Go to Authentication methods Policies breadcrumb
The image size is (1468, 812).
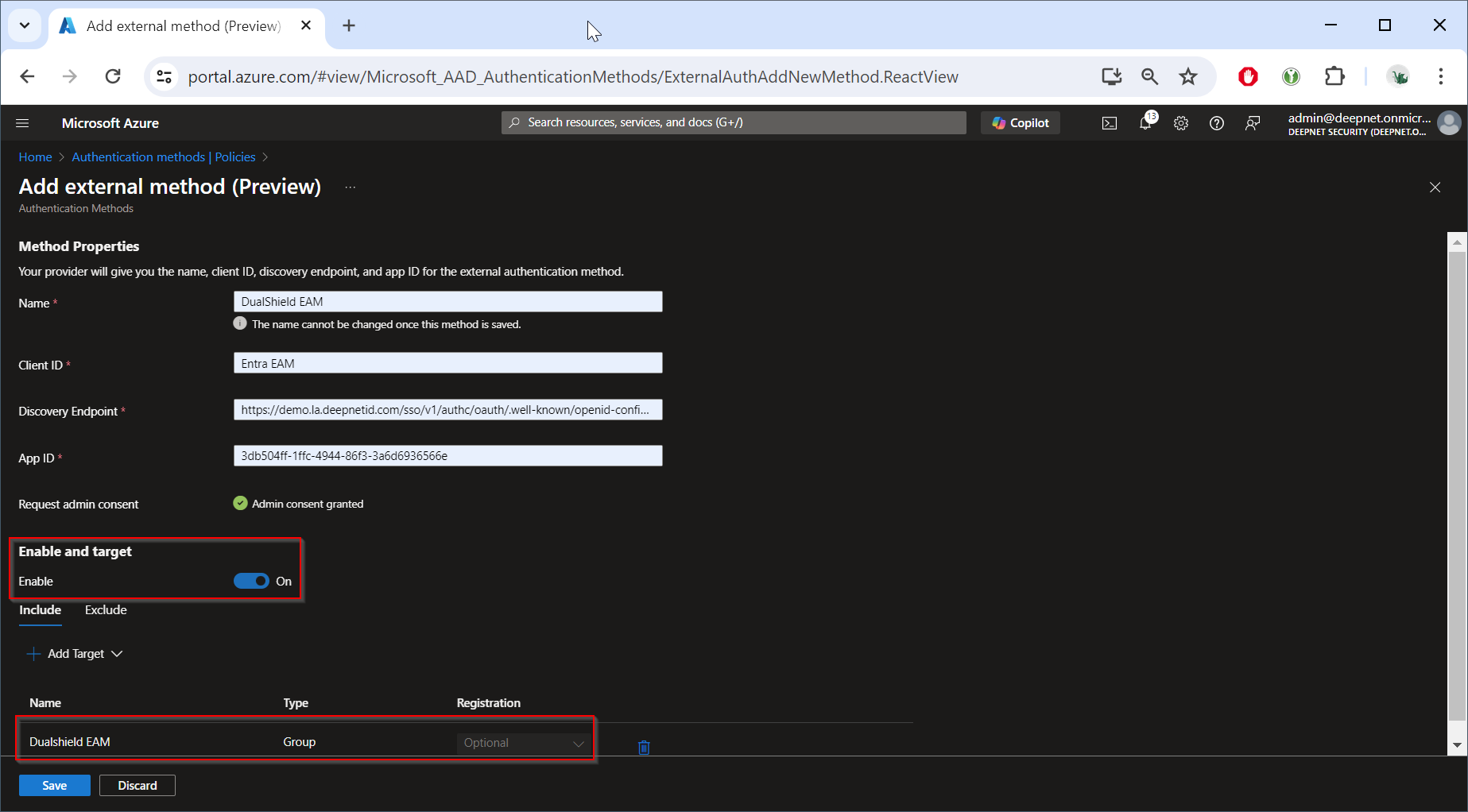point(164,157)
